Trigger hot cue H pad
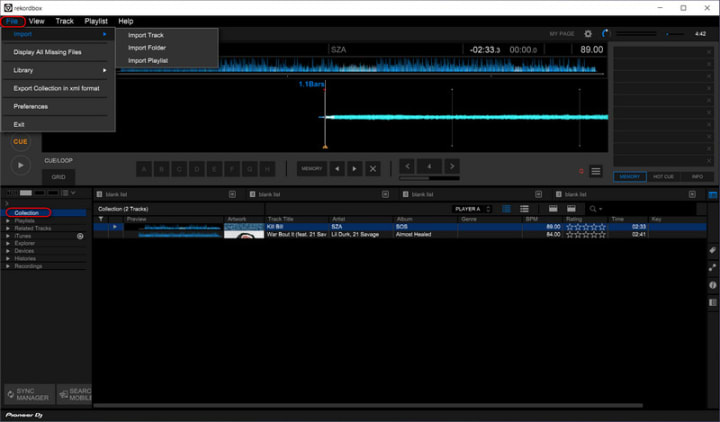Screen dimensions: 720x422 coord(267,169)
